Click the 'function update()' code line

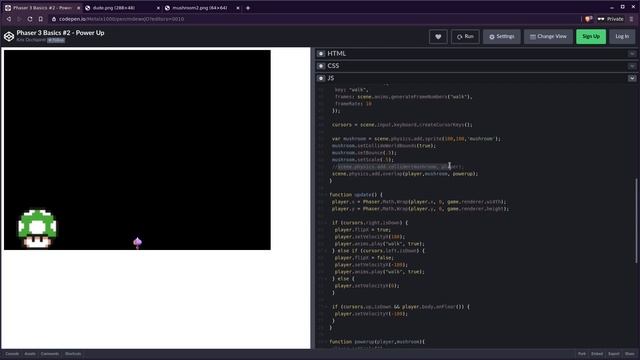[x=355, y=195]
